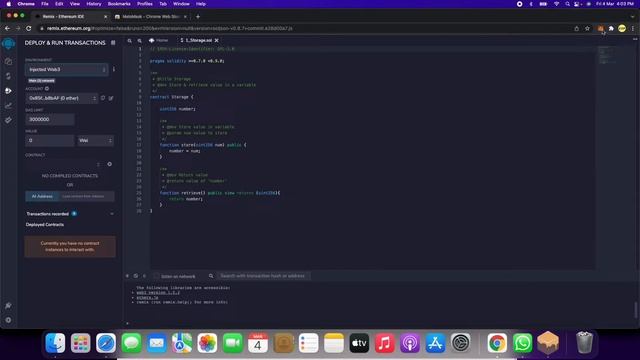Open the Chrome extensions puzzle icon

coord(611,29)
